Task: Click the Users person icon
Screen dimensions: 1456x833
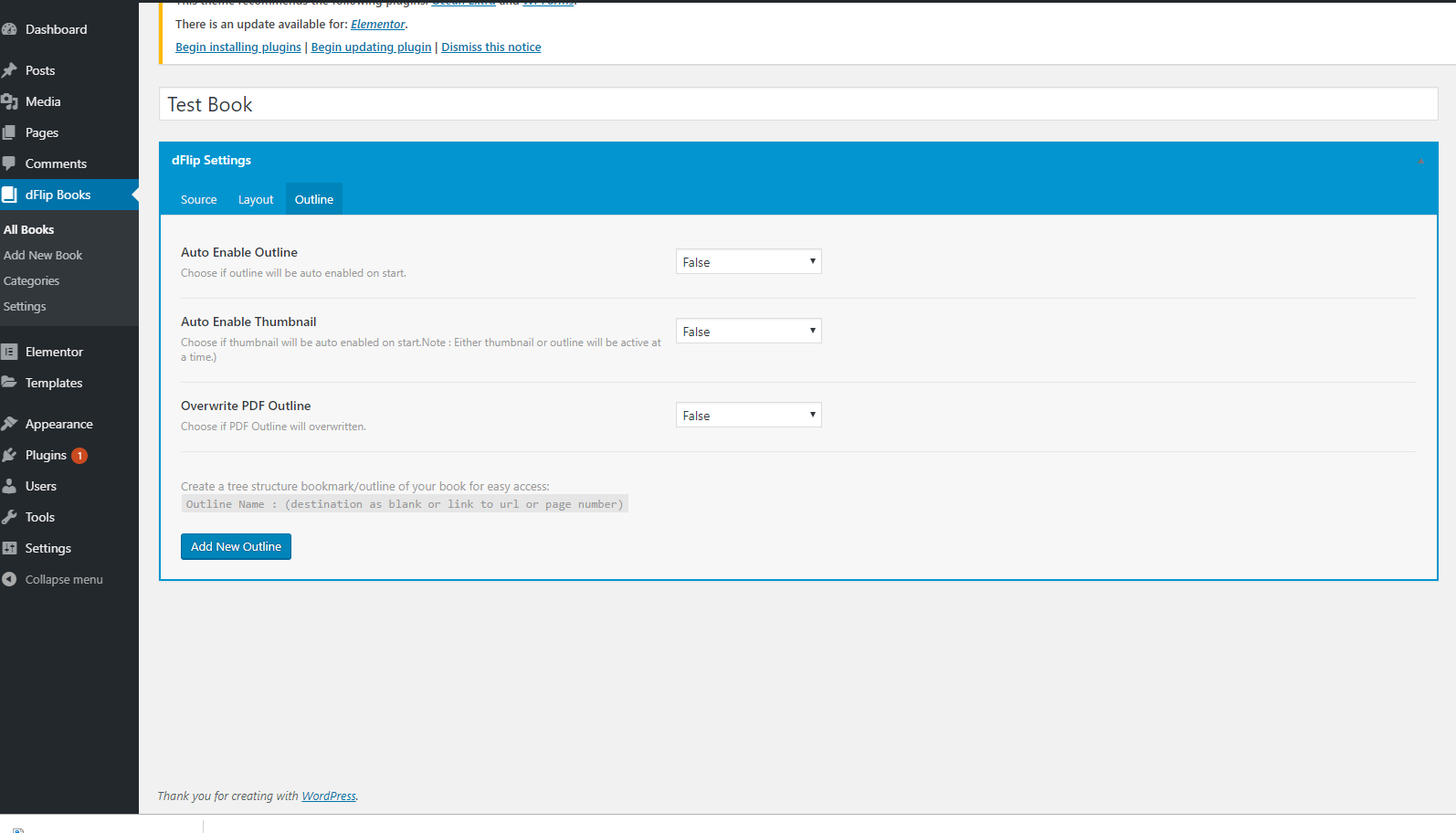Action: (9, 486)
